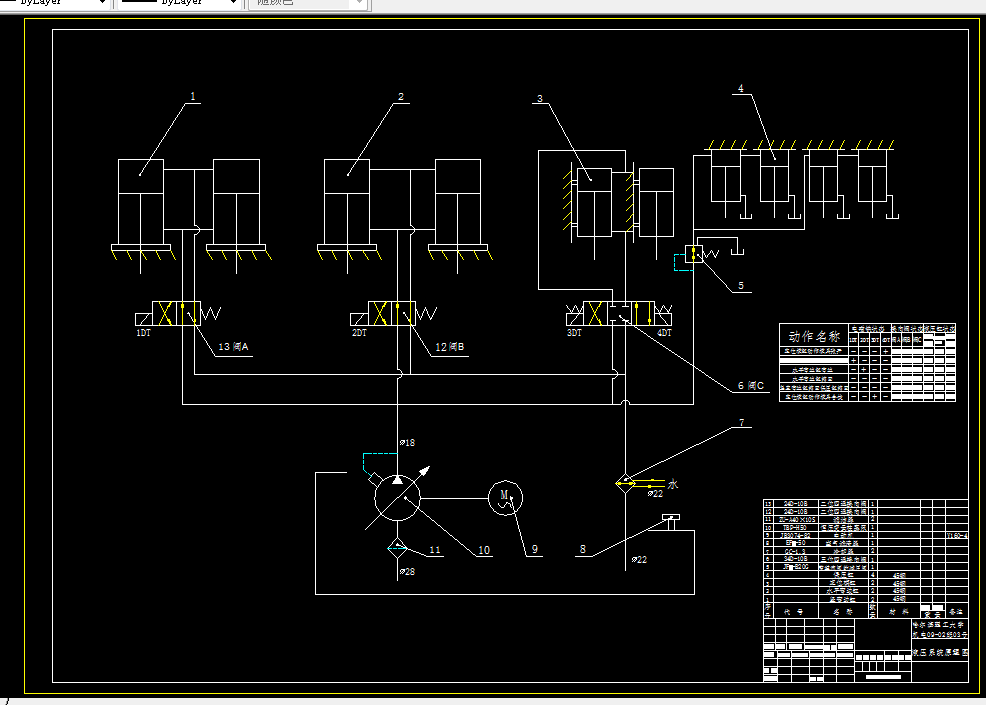
Task: Click callout number 5
Action: pyautogui.click(x=741, y=286)
